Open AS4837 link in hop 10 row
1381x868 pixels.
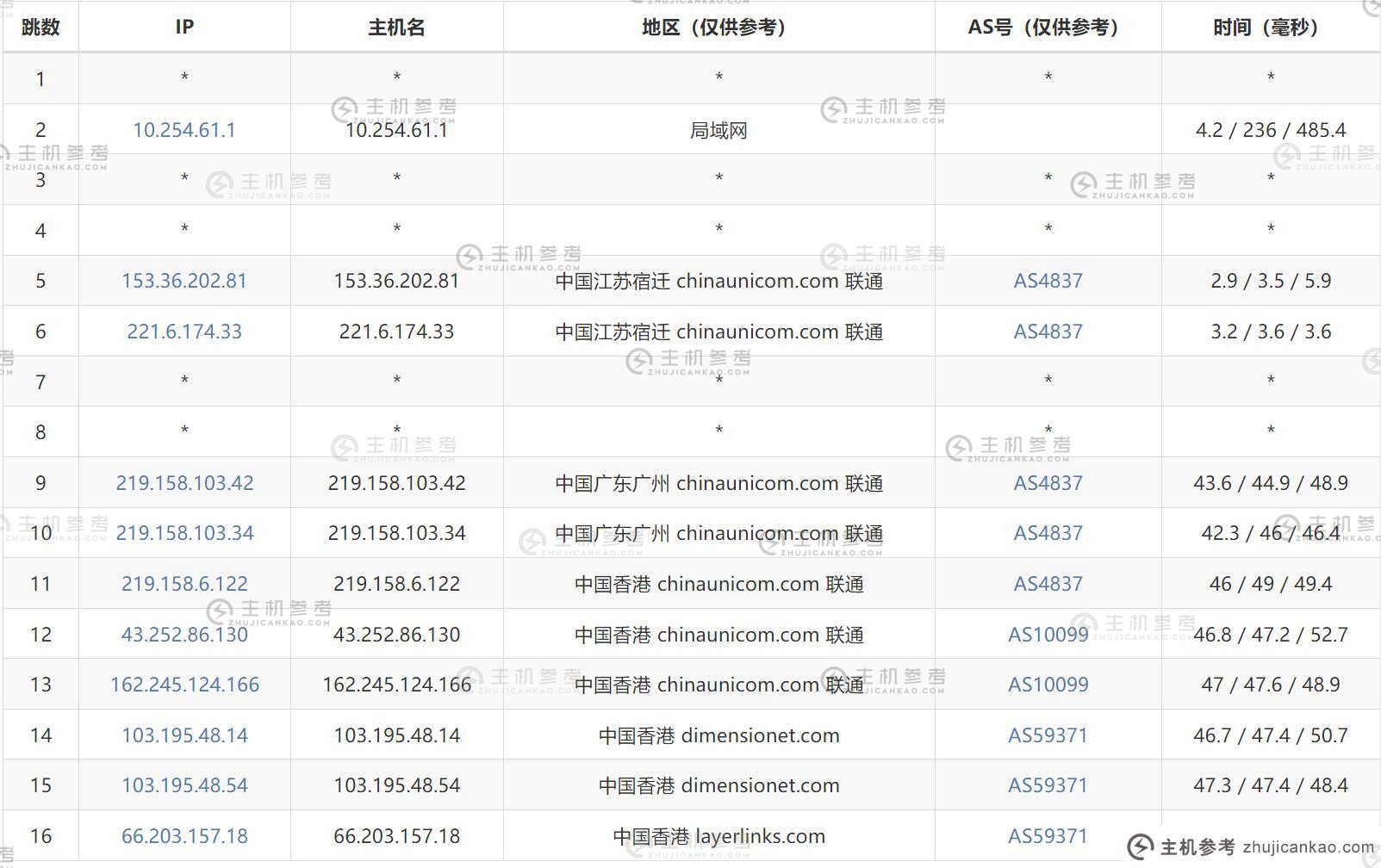1048,533
